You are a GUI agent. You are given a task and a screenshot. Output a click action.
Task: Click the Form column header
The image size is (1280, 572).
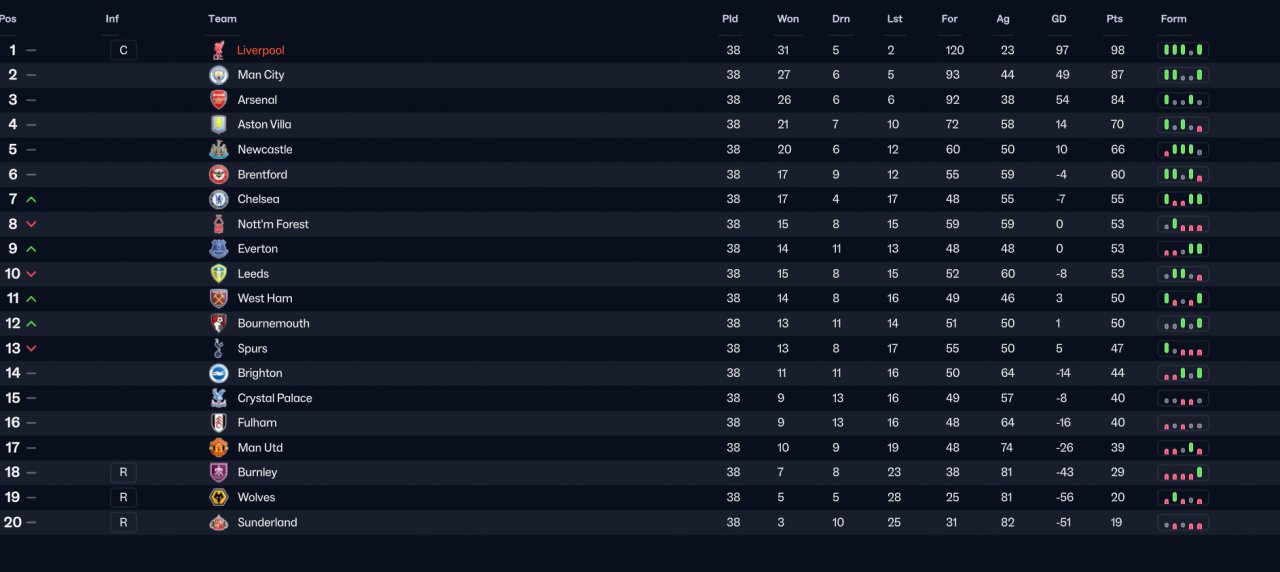coord(1173,19)
